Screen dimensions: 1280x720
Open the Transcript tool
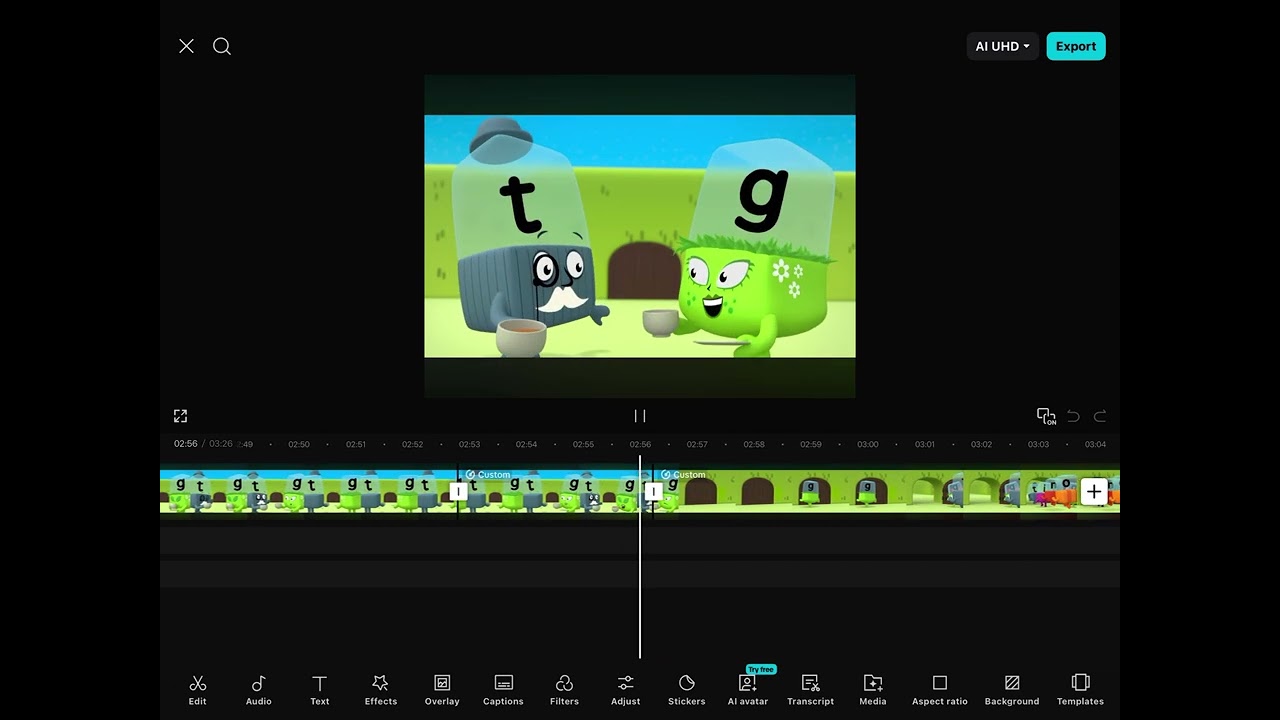[810, 689]
